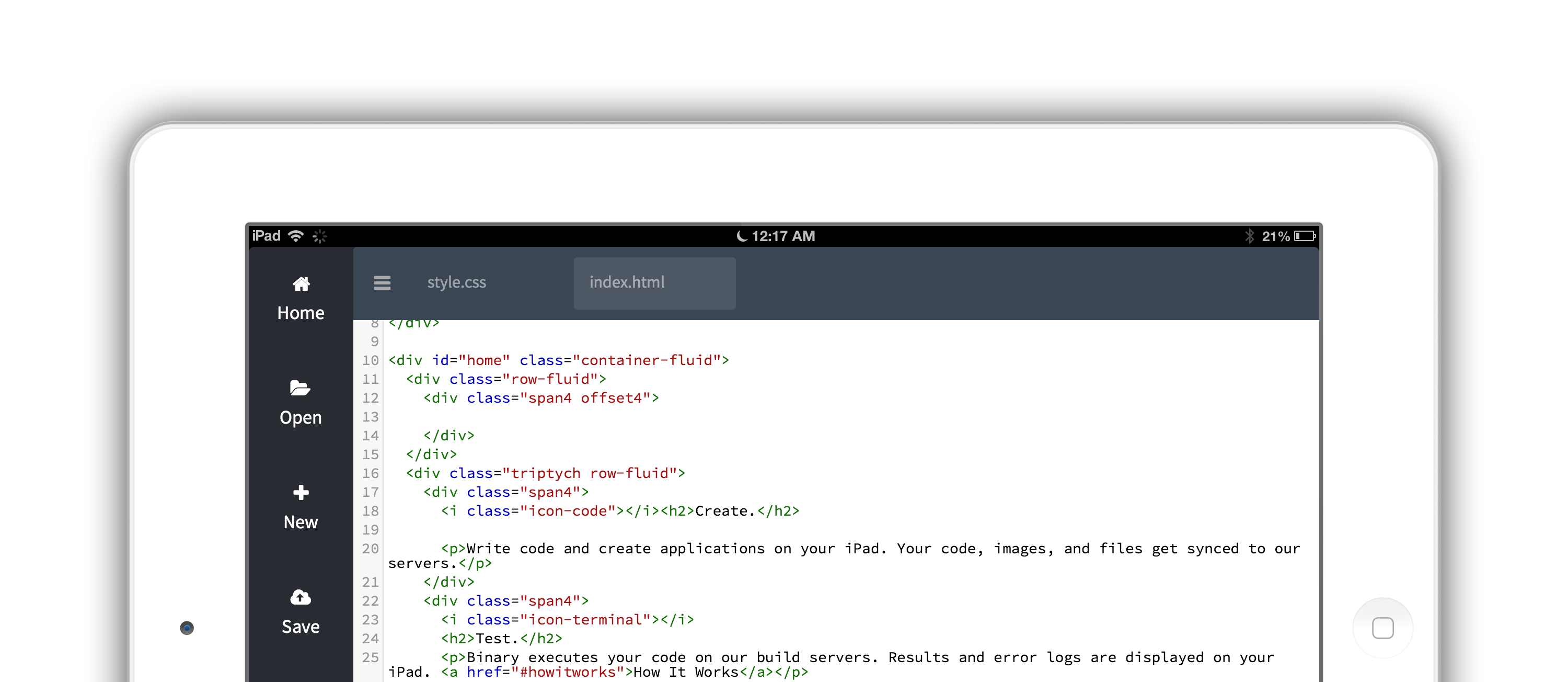The width and height of the screenshot is (1568, 682).
Task: Click the "icon-terminal" class value
Action: click(x=585, y=620)
